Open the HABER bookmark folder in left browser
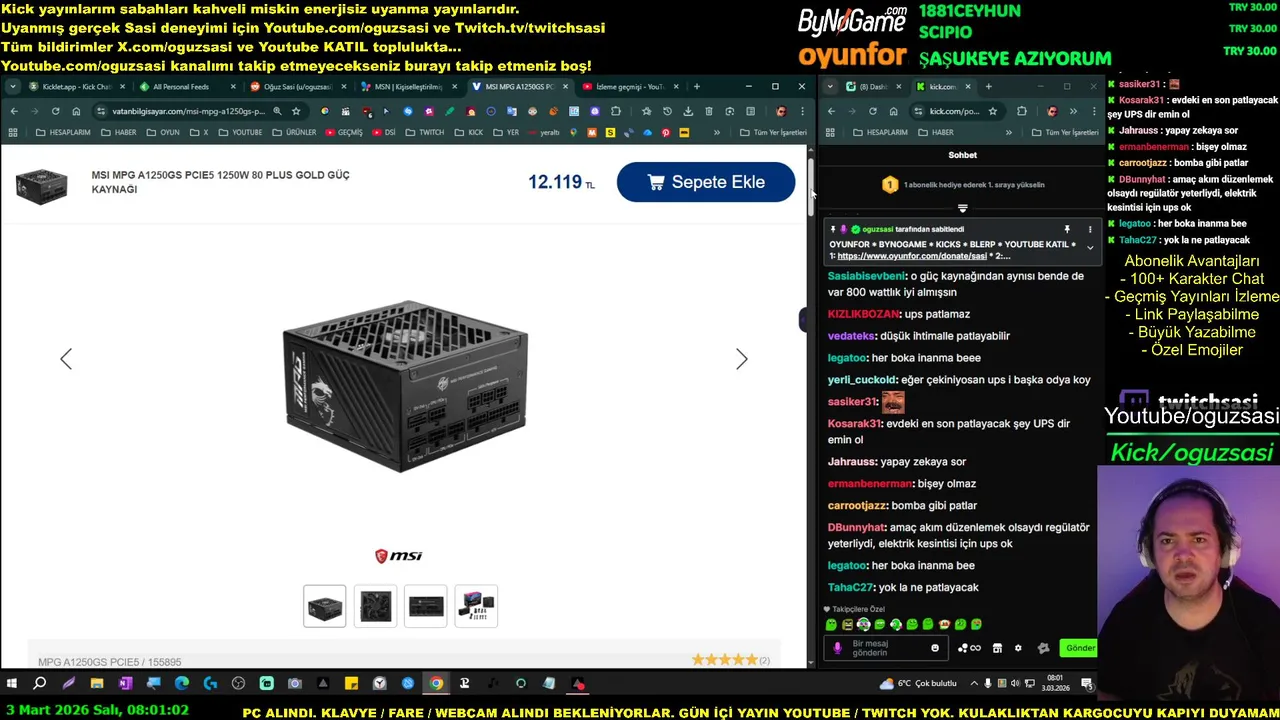The width and height of the screenshot is (1280, 720). [119, 132]
